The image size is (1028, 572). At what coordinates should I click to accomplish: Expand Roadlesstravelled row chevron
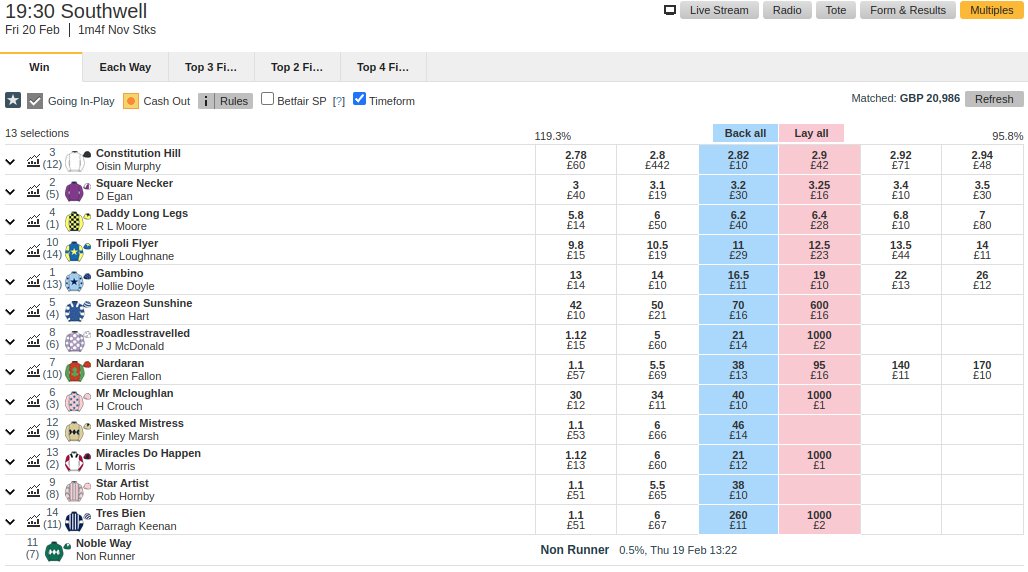point(10,342)
